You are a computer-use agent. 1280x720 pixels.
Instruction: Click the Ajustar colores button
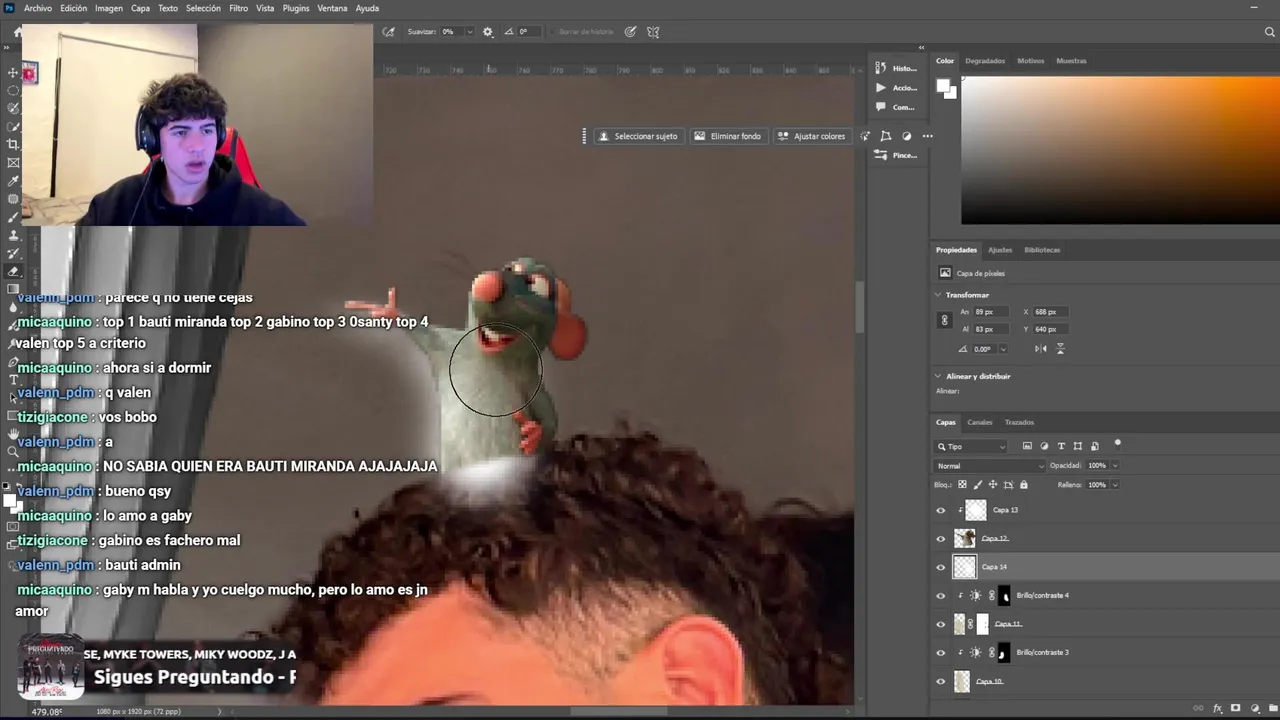(x=811, y=136)
